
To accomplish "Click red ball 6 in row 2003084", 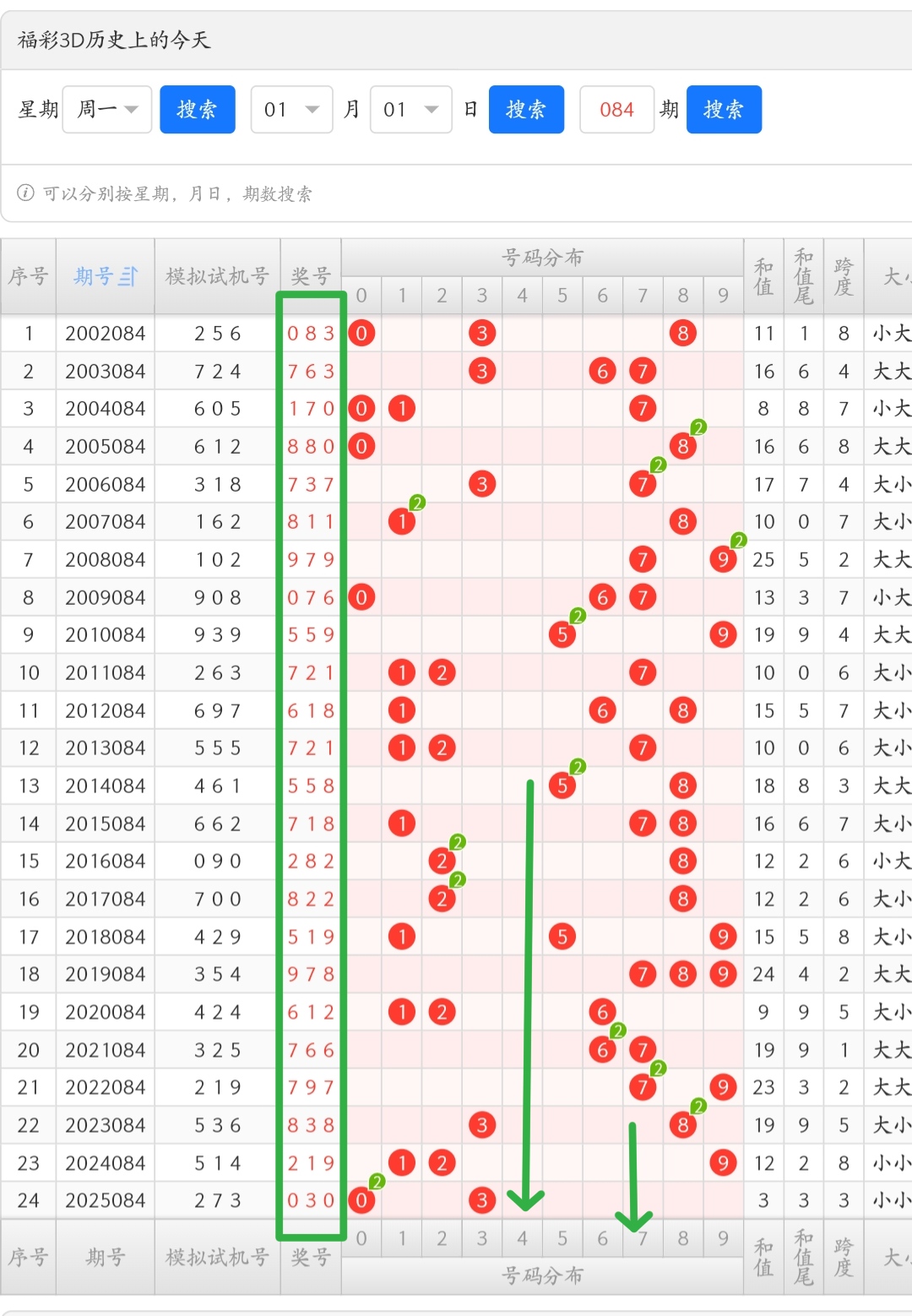I will pos(602,371).
